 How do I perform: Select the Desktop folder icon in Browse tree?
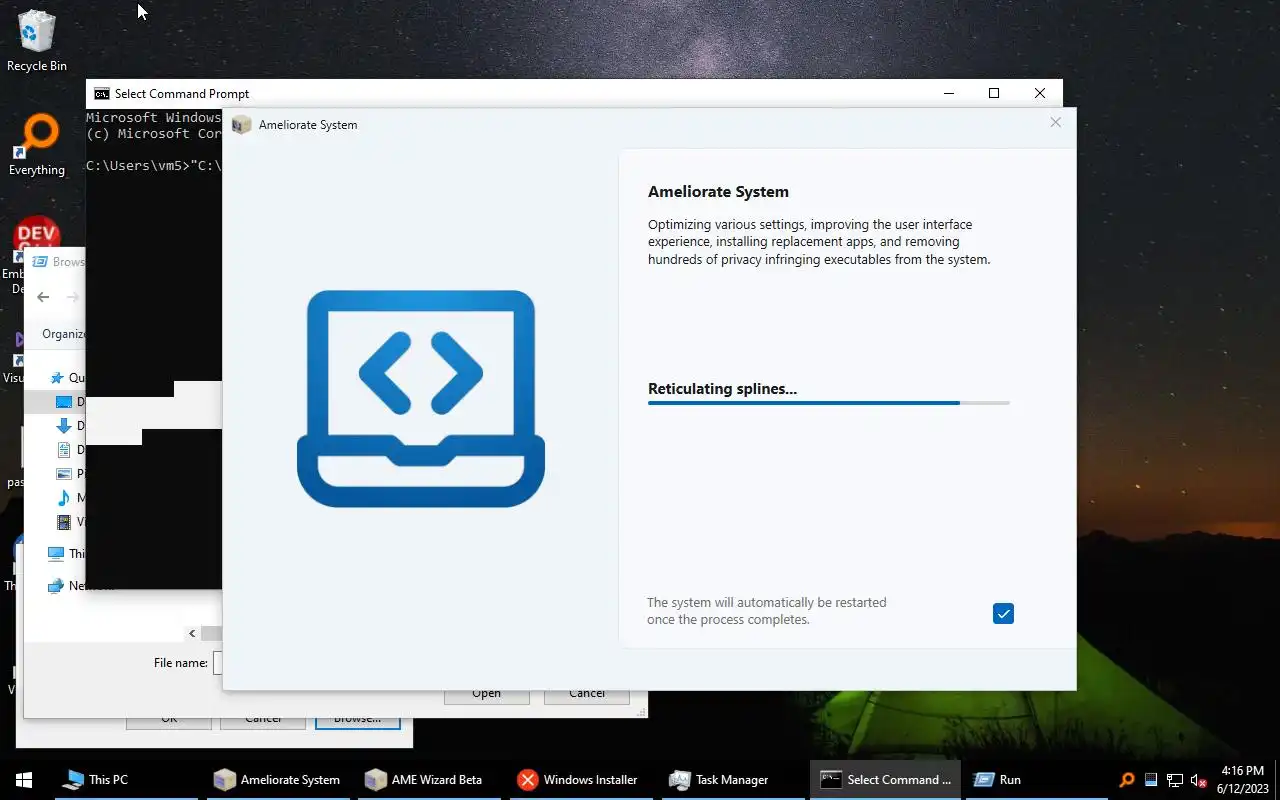tap(64, 402)
